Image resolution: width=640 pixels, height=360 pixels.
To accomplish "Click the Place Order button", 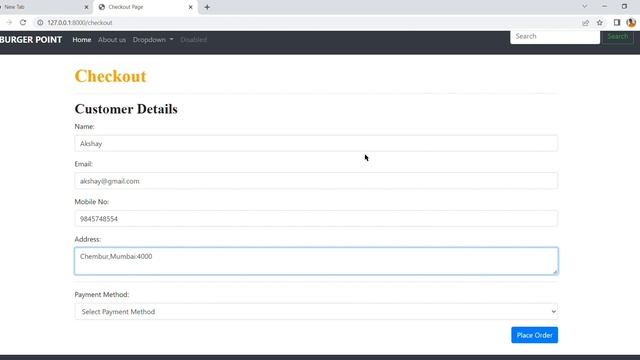I will [x=534, y=335].
